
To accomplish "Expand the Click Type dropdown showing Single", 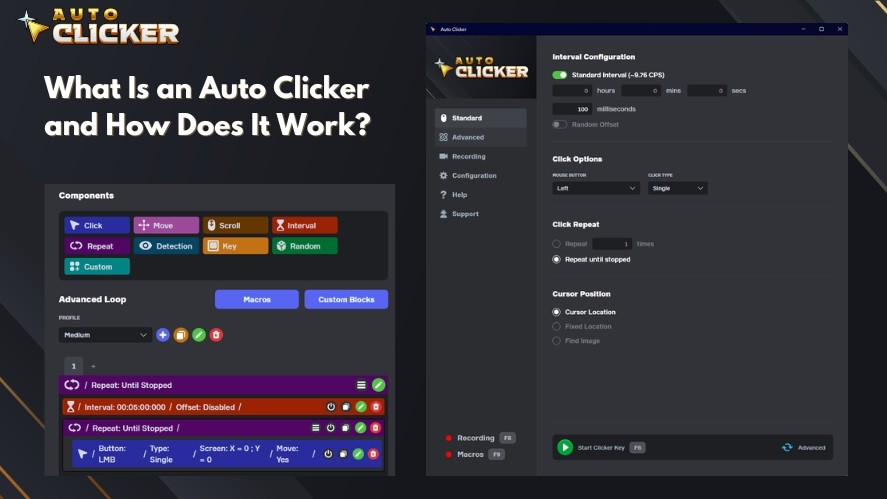I will click(677, 188).
